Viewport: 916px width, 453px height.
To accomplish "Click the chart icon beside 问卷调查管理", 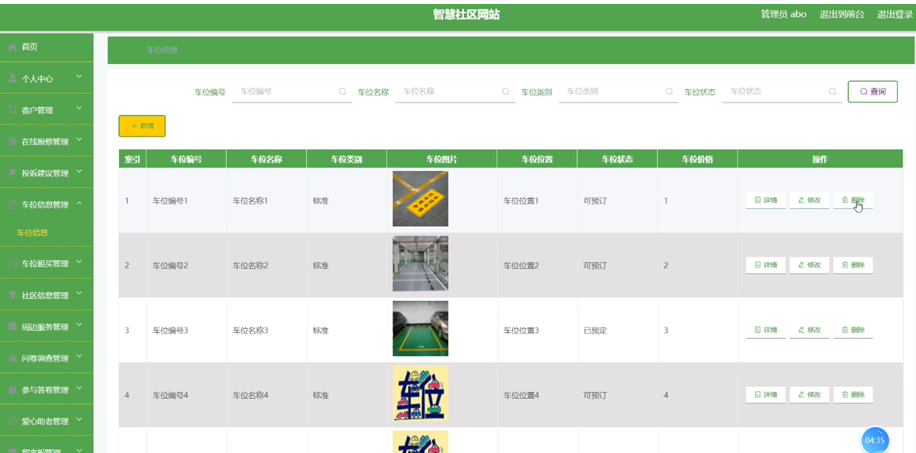I will pos(12,358).
